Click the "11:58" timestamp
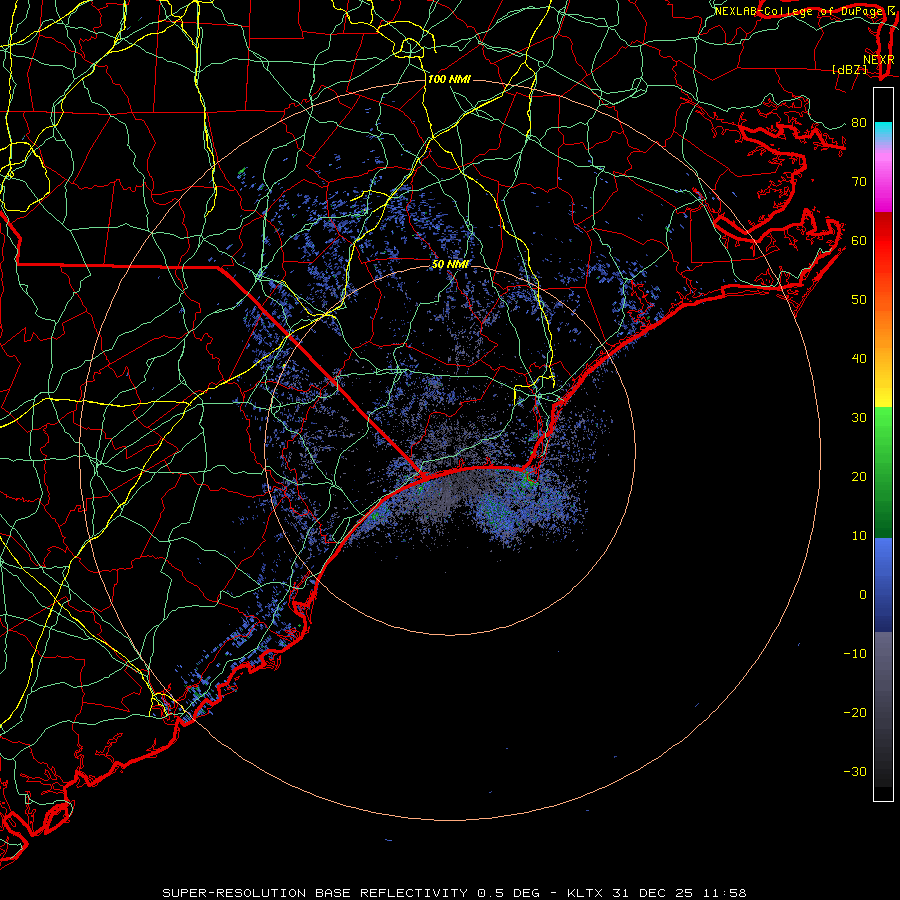The width and height of the screenshot is (900, 900). tap(726, 893)
